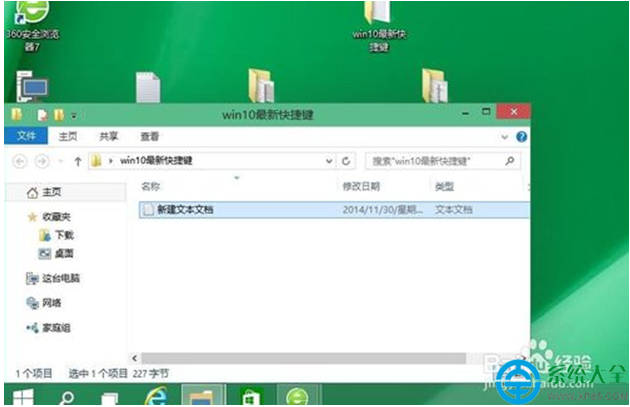Click the properties icon in title bar

[42, 115]
